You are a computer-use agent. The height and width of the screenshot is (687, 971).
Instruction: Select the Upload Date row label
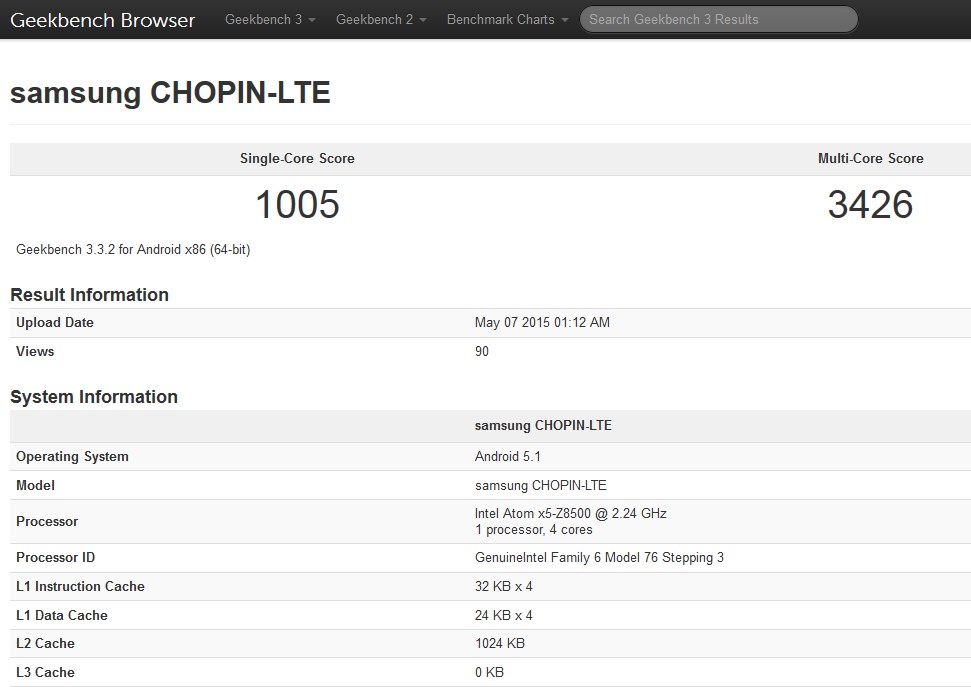(55, 323)
